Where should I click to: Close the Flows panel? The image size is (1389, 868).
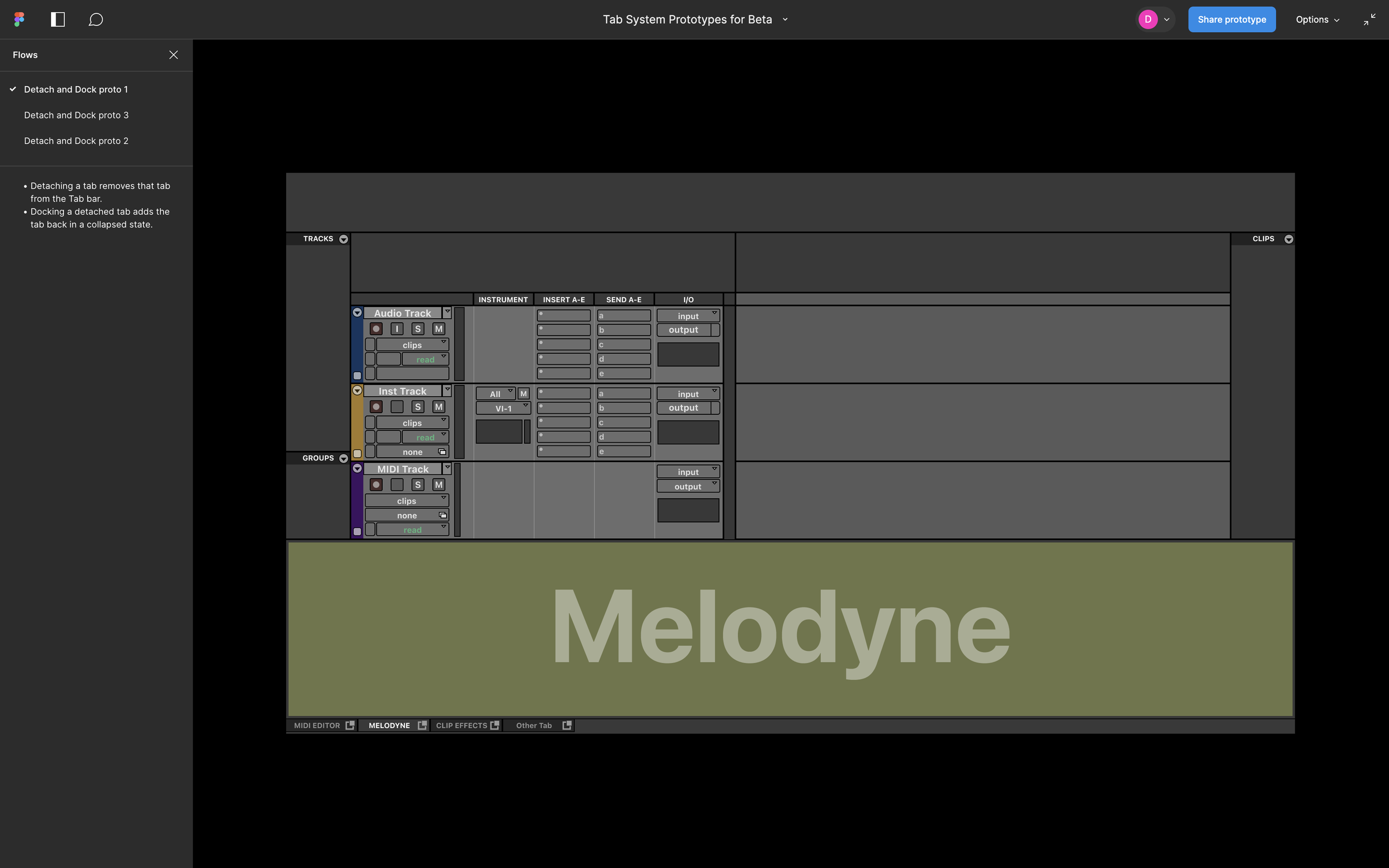coord(173,55)
